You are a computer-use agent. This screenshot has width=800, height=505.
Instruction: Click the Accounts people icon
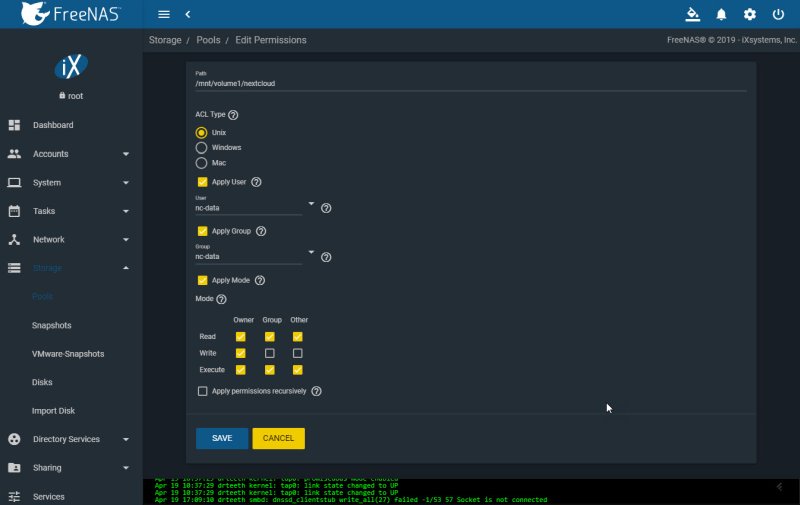(x=14, y=154)
